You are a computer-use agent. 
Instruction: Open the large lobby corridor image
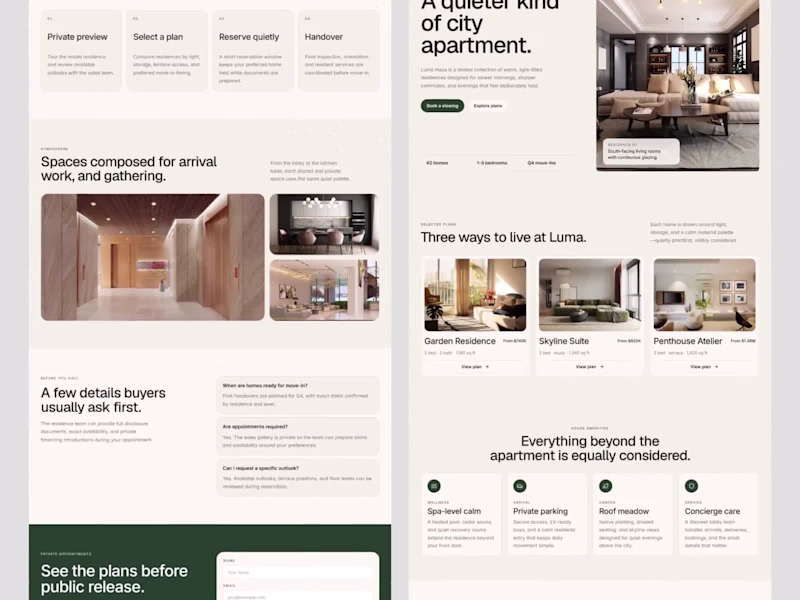153,257
